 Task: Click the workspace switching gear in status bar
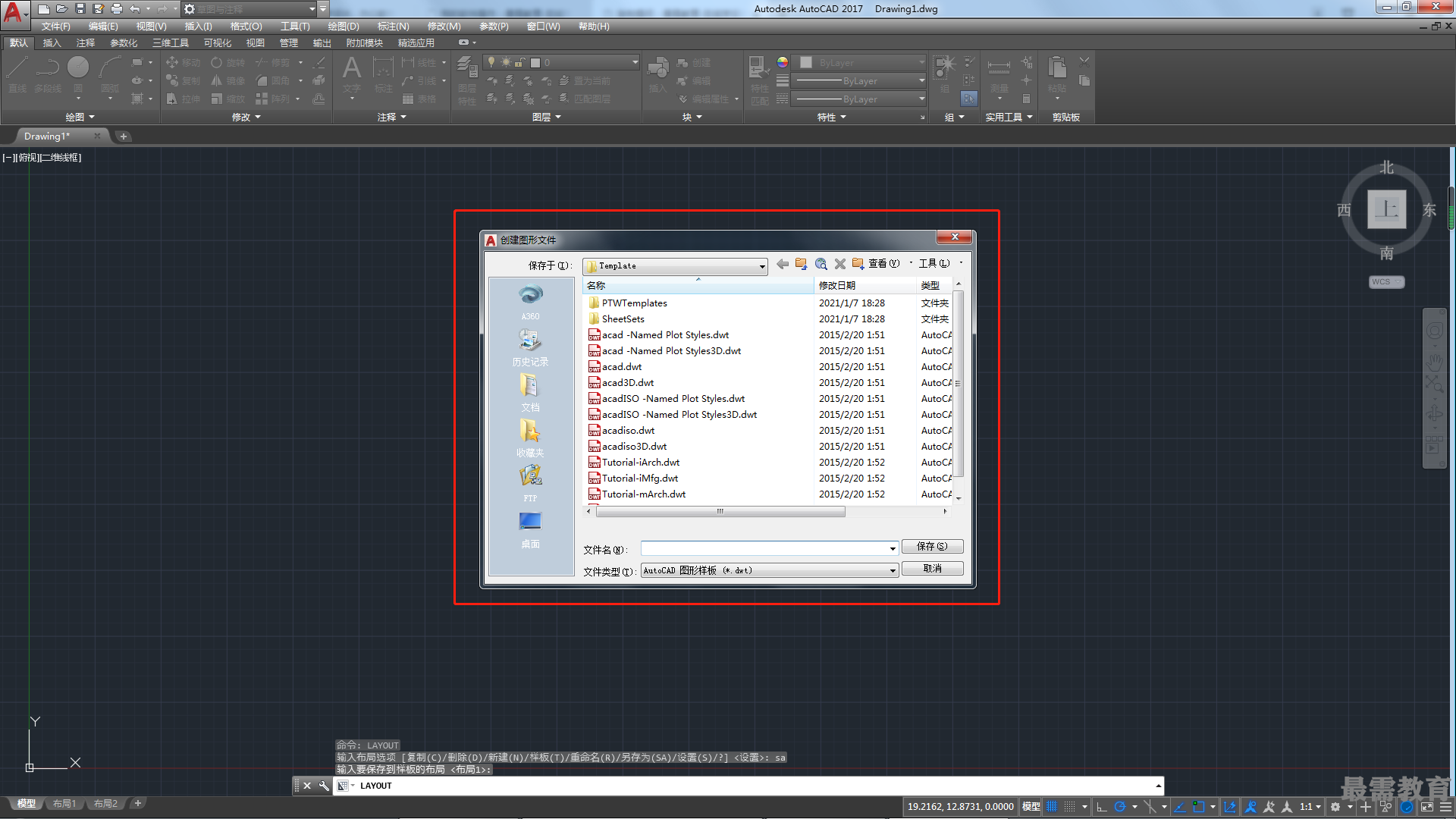[x=1335, y=807]
